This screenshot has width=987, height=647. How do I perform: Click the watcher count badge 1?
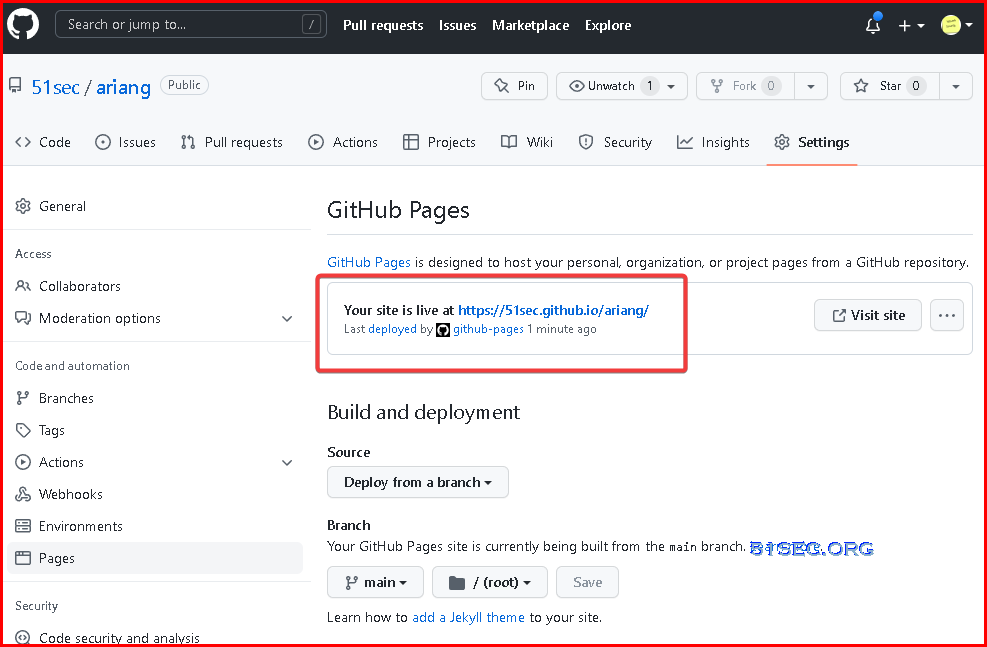tap(650, 86)
